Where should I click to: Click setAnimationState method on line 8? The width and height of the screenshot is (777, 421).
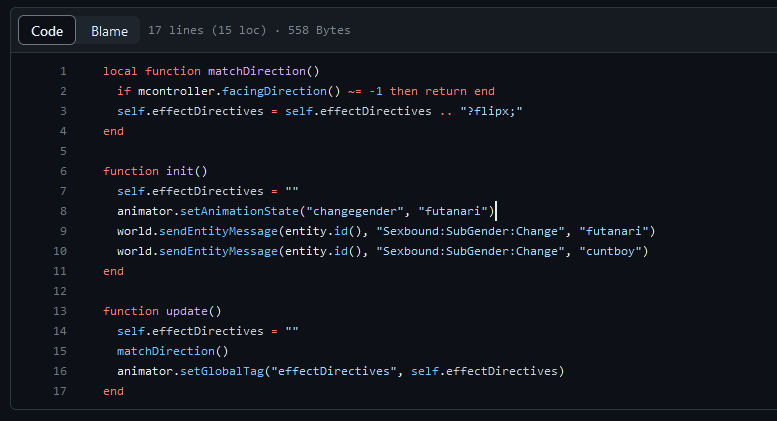[x=239, y=211]
